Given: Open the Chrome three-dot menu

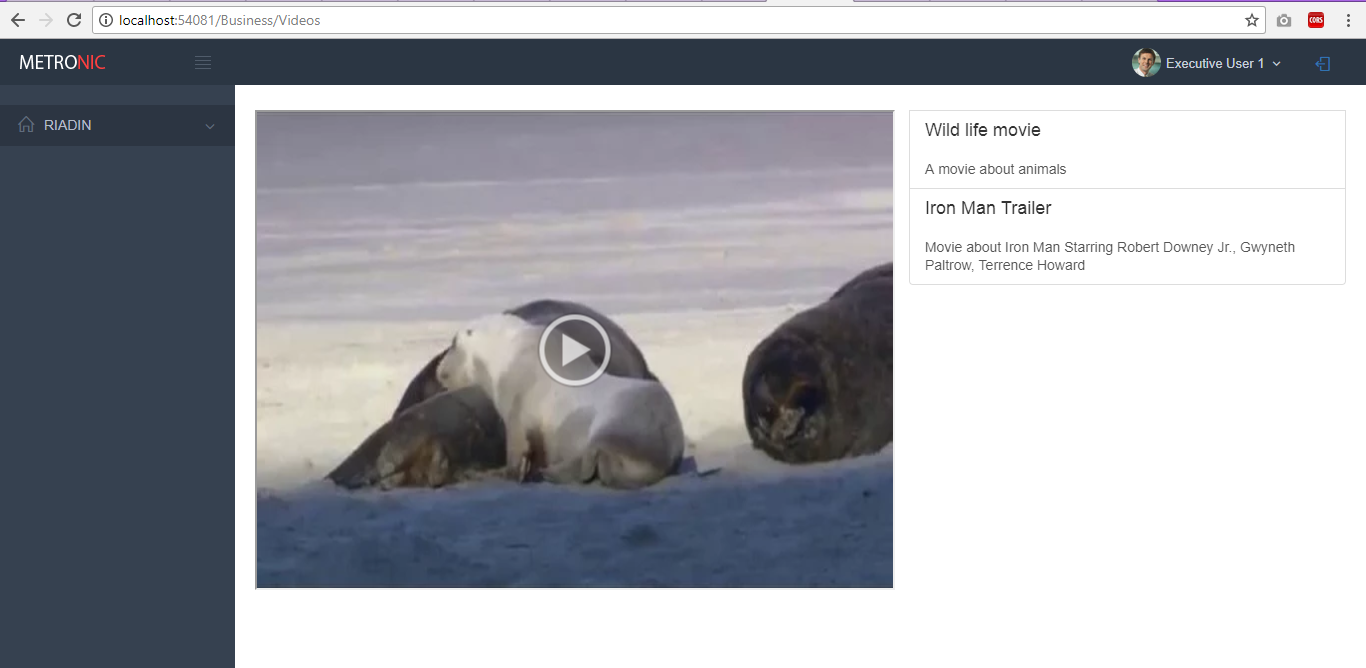Looking at the screenshot, I should pyautogui.click(x=1348, y=20).
